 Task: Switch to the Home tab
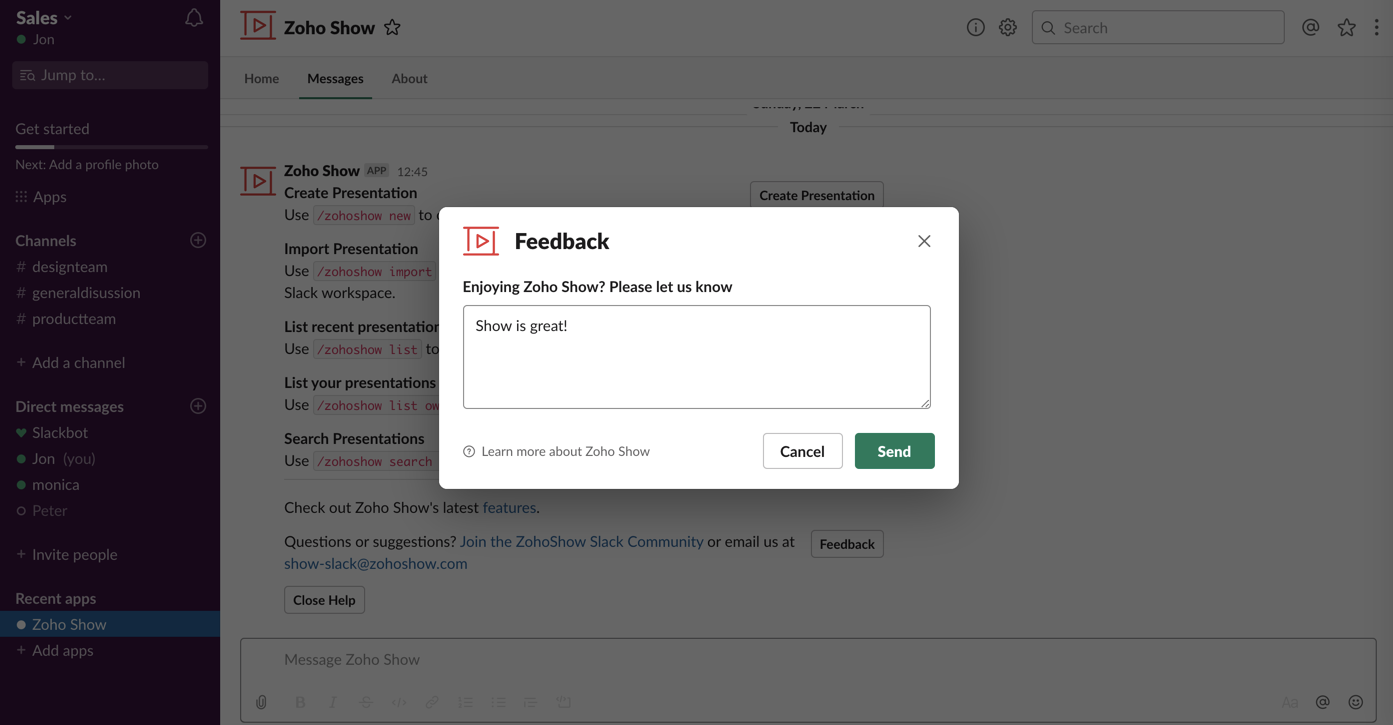[261, 78]
